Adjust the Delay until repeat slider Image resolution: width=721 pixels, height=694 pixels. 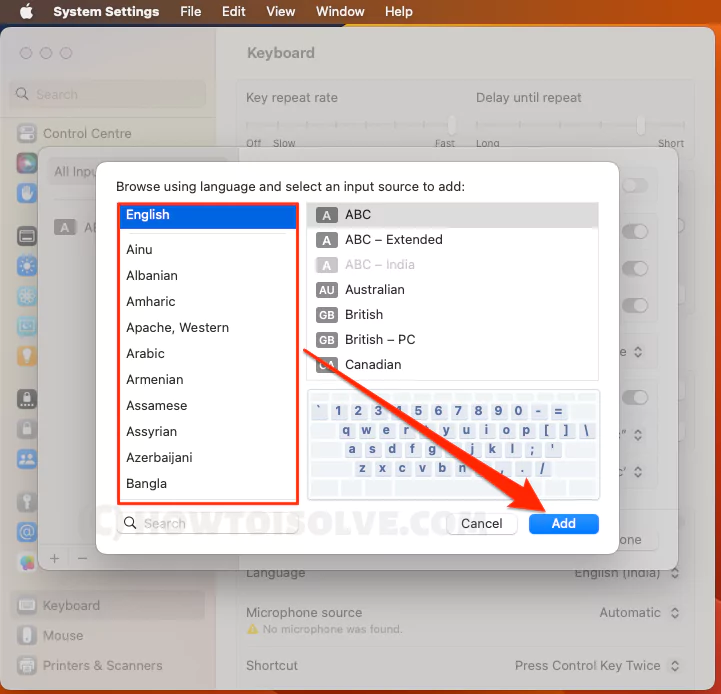click(641, 124)
